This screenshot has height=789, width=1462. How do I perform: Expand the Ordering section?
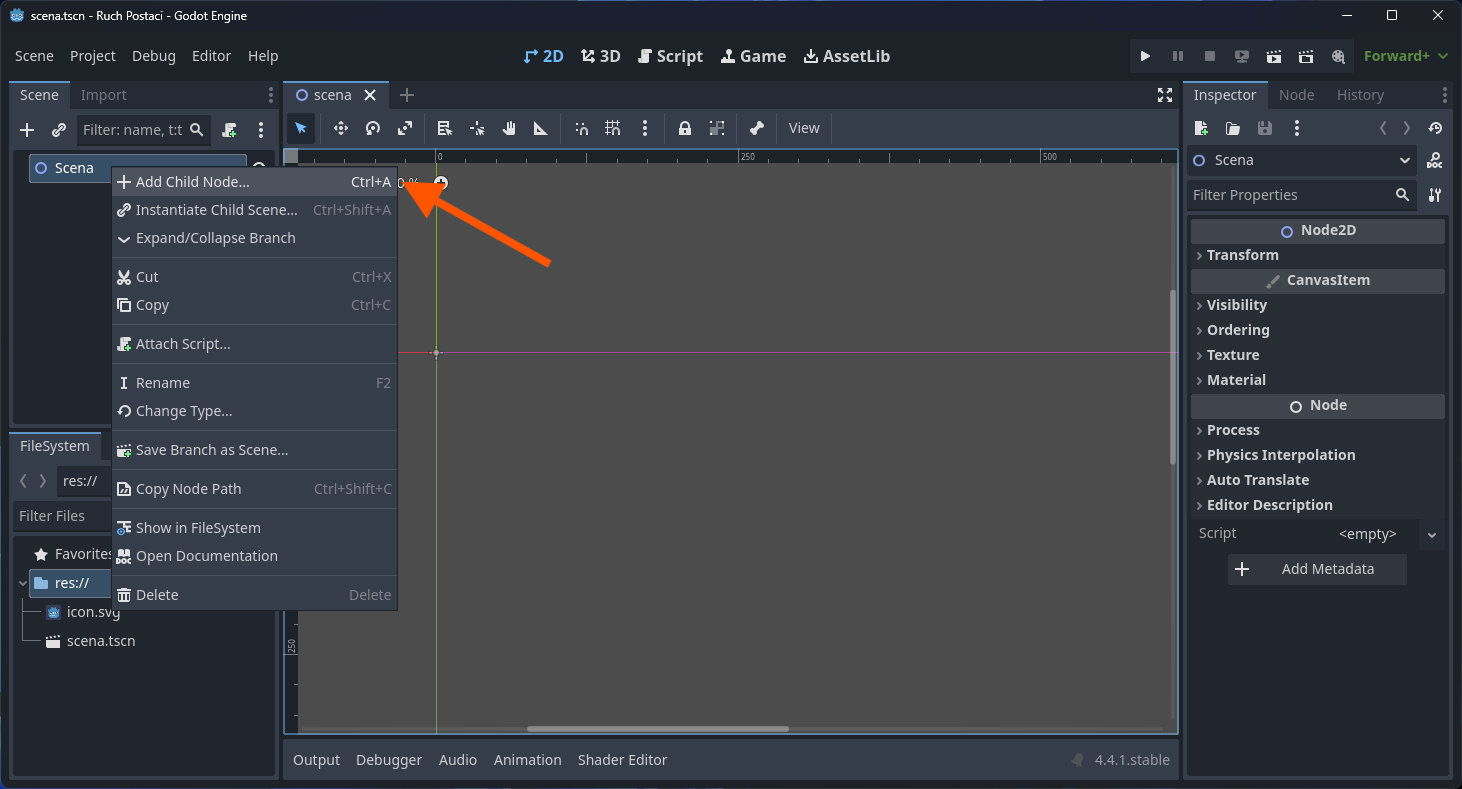(x=1317, y=330)
